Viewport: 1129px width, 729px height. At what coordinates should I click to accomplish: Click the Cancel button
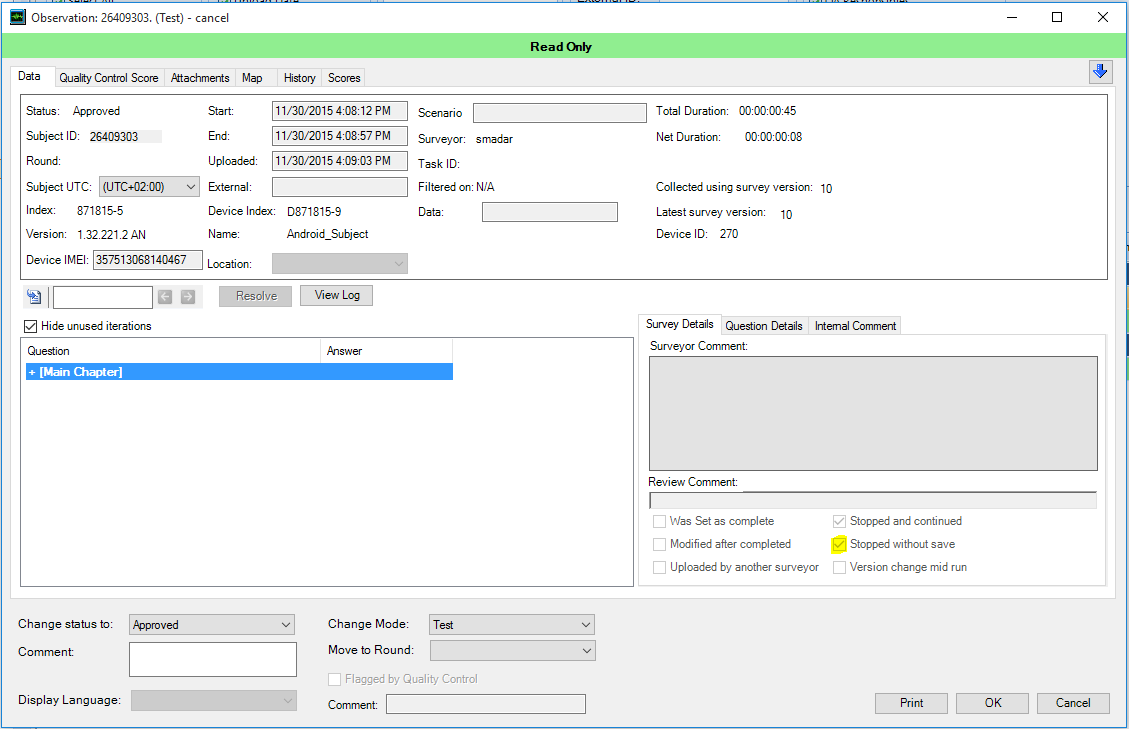[1073, 703]
